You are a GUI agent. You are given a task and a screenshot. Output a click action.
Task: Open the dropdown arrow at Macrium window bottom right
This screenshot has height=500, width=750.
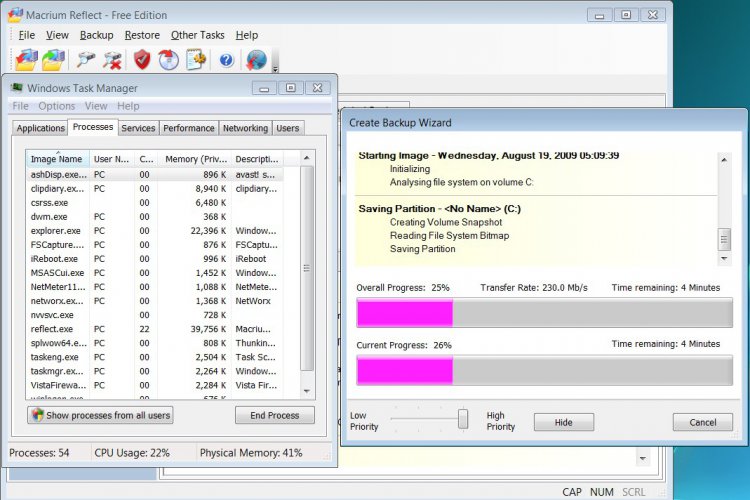coord(641,458)
